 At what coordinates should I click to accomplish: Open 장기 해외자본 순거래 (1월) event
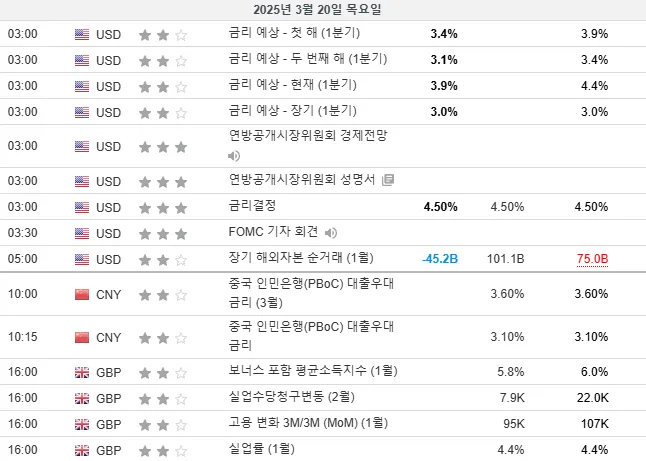pos(301,258)
